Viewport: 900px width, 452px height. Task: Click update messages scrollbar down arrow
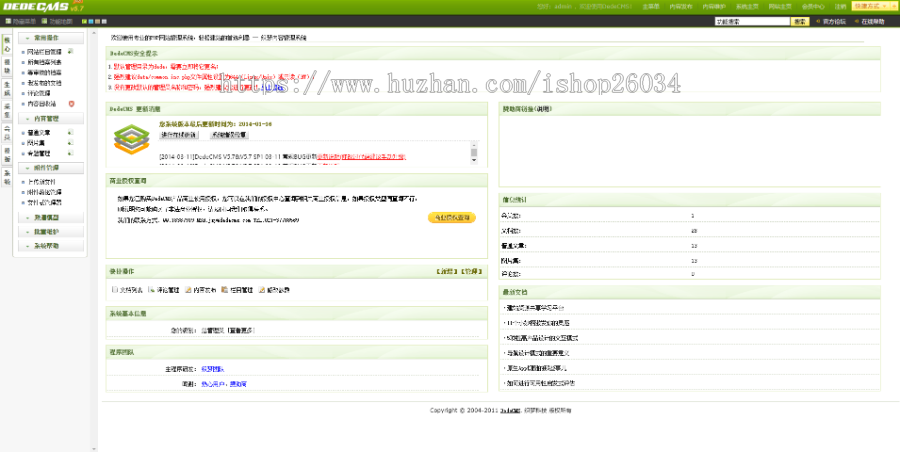pos(474,161)
